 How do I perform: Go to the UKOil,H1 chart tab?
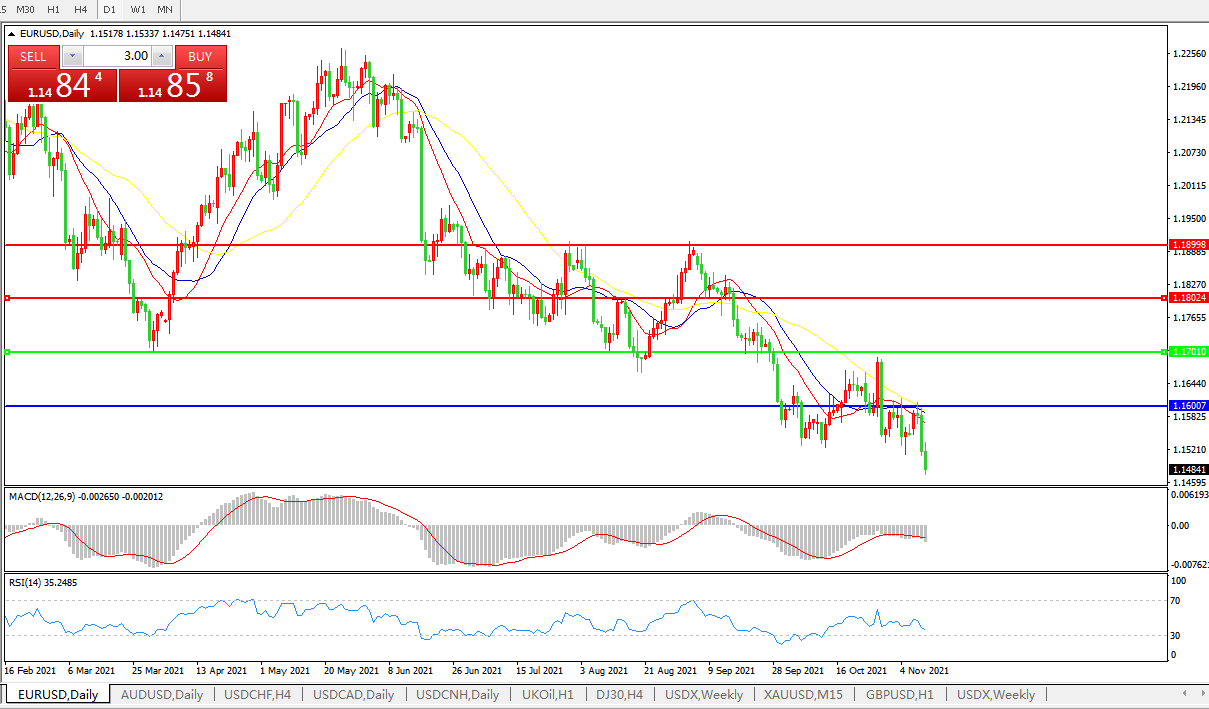point(548,694)
